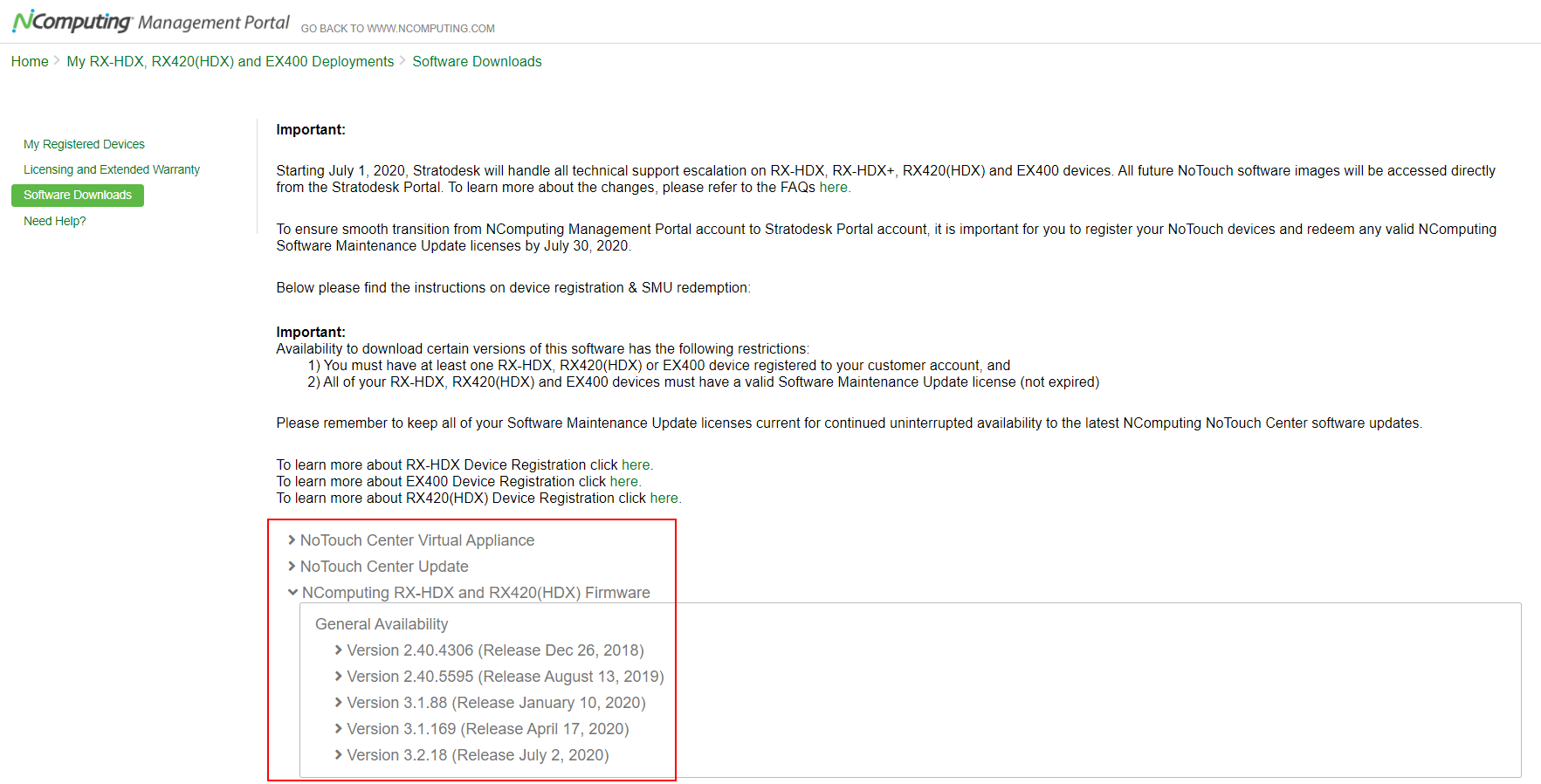This screenshot has height=784, width=1541.
Task: Expand Version 3.1.169 chevron
Action: click(x=339, y=729)
